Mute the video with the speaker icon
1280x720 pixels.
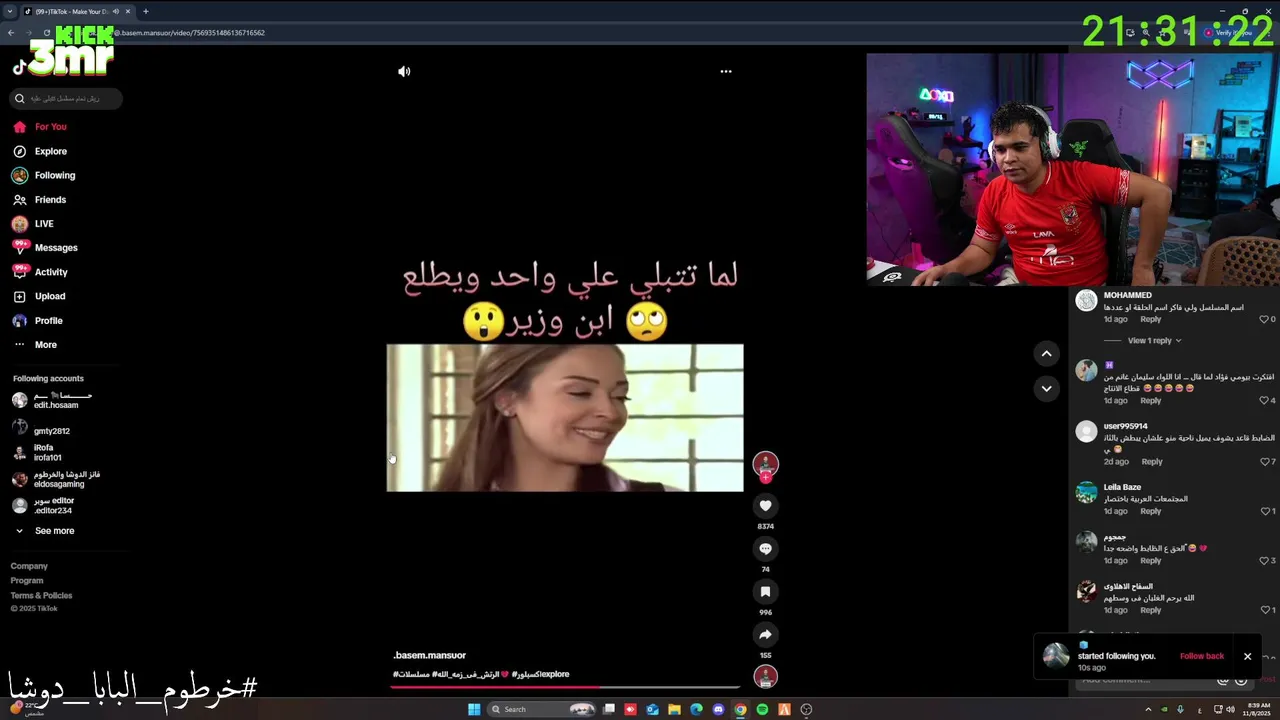pyautogui.click(x=404, y=71)
